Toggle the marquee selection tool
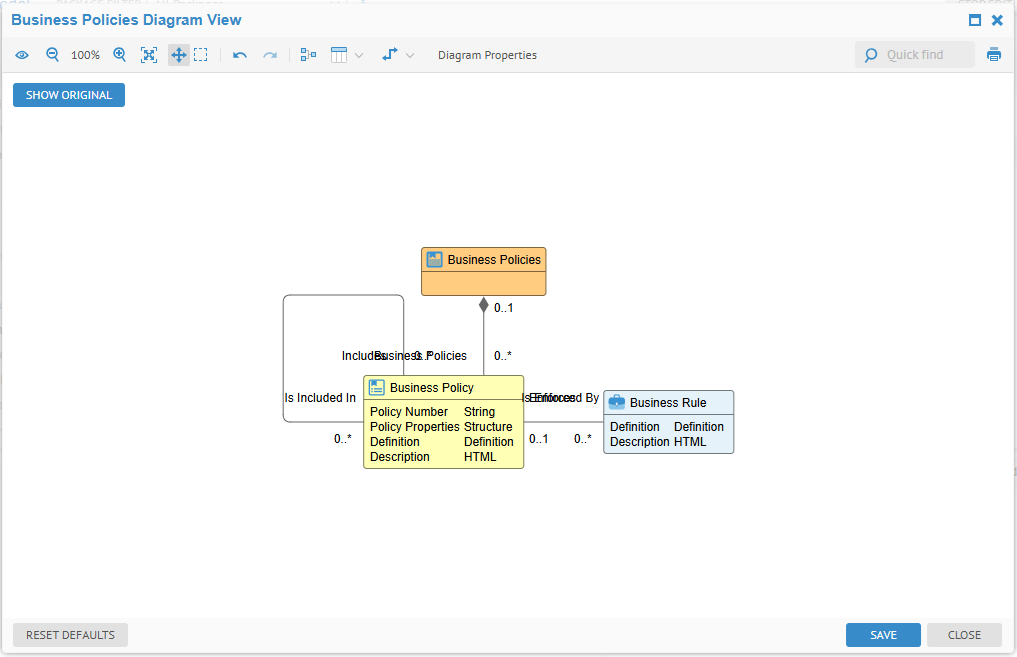Viewport: 1017px width, 657px height. (x=201, y=55)
